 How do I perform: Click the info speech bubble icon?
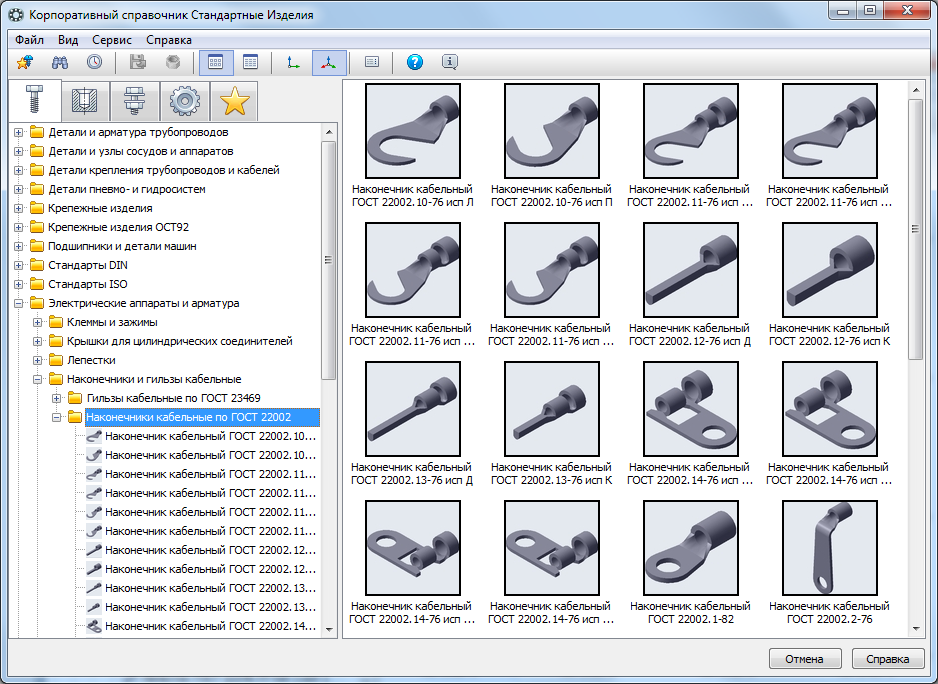tap(450, 62)
